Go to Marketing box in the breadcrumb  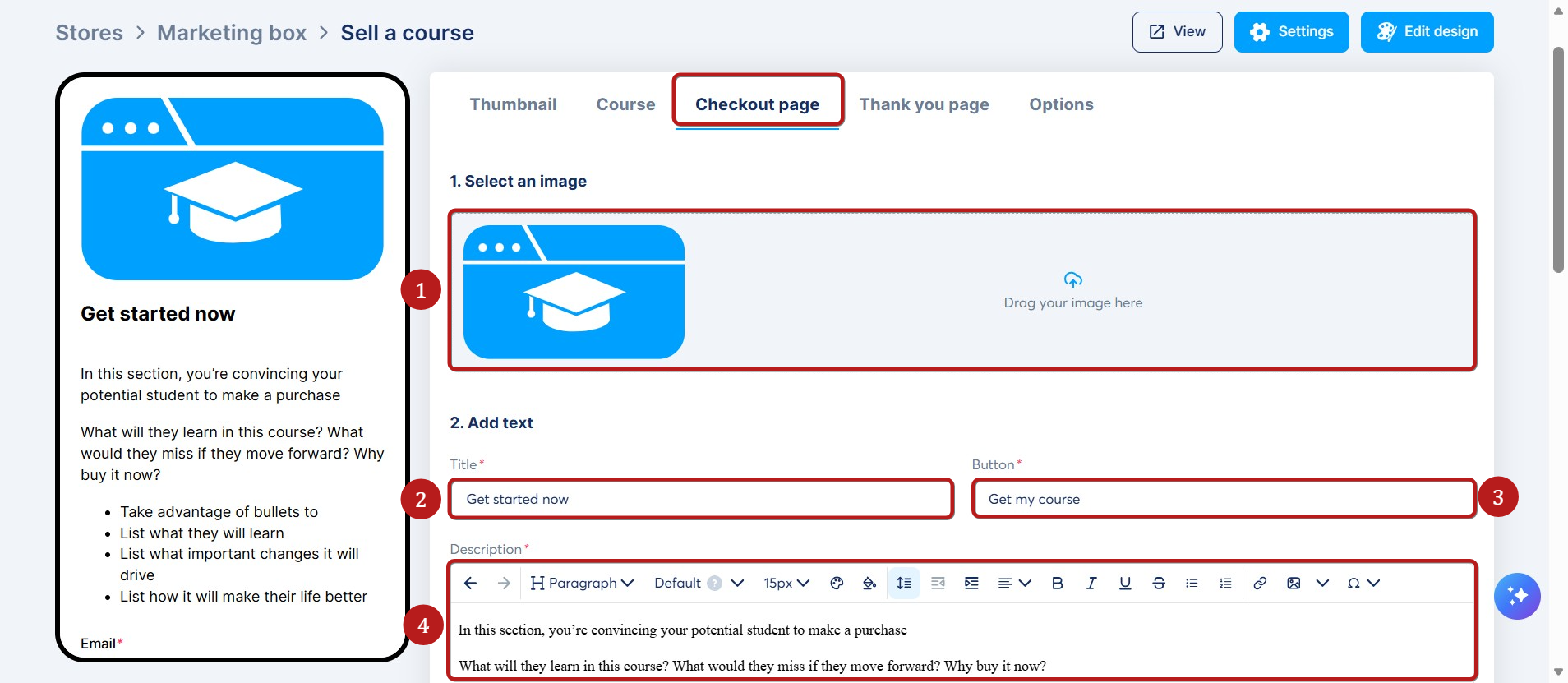(x=232, y=33)
